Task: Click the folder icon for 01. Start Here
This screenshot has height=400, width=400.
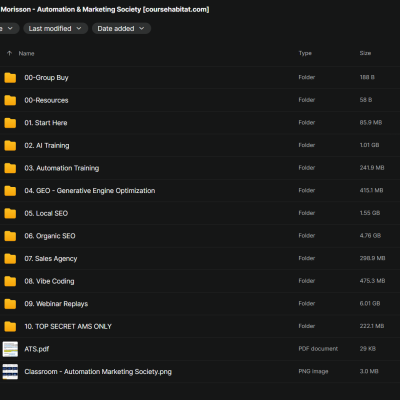Action: coord(10,123)
